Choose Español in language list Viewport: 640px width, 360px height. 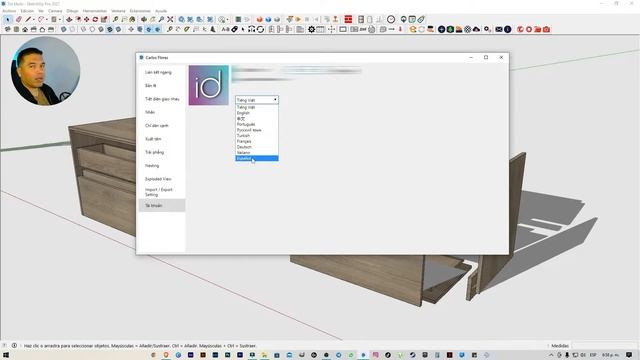point(257,158)
